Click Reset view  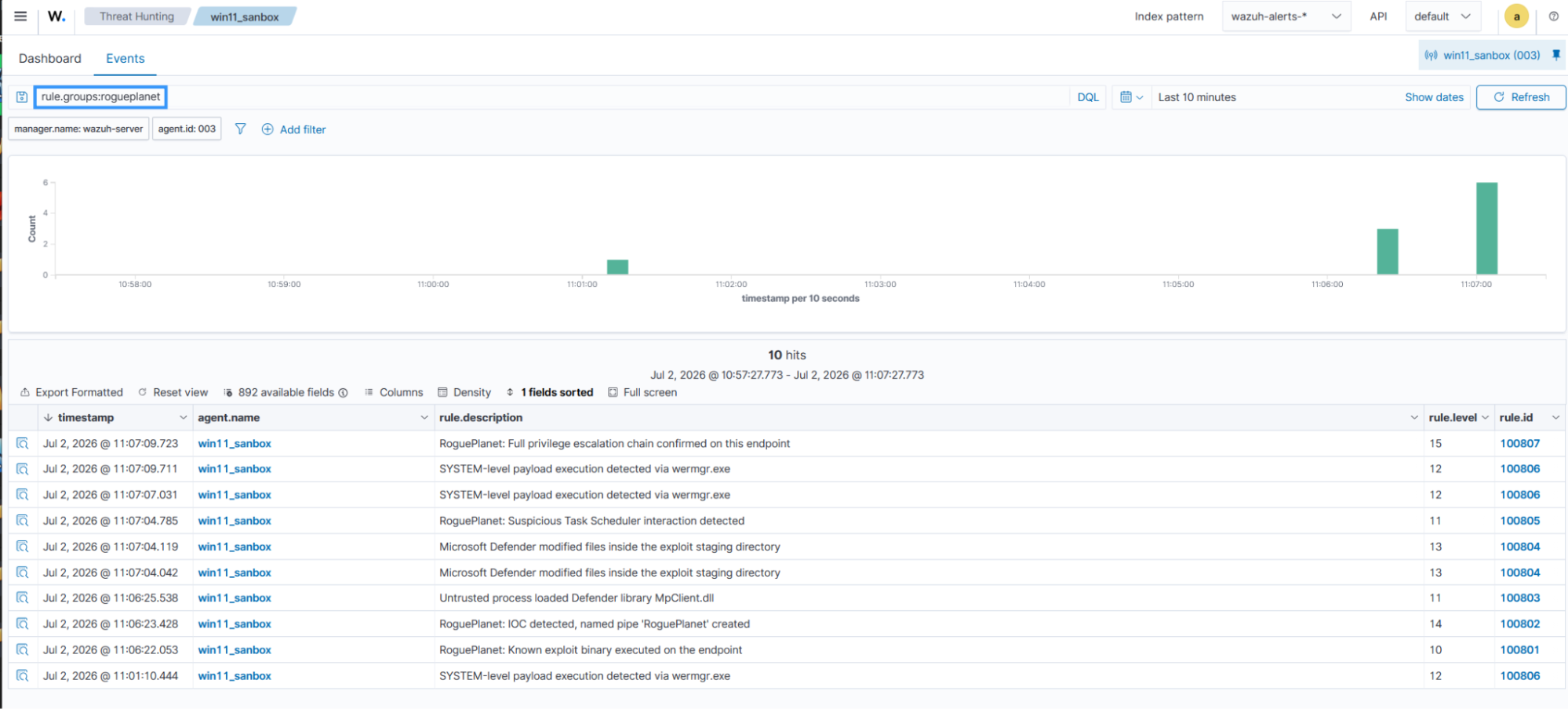point(173,392)
